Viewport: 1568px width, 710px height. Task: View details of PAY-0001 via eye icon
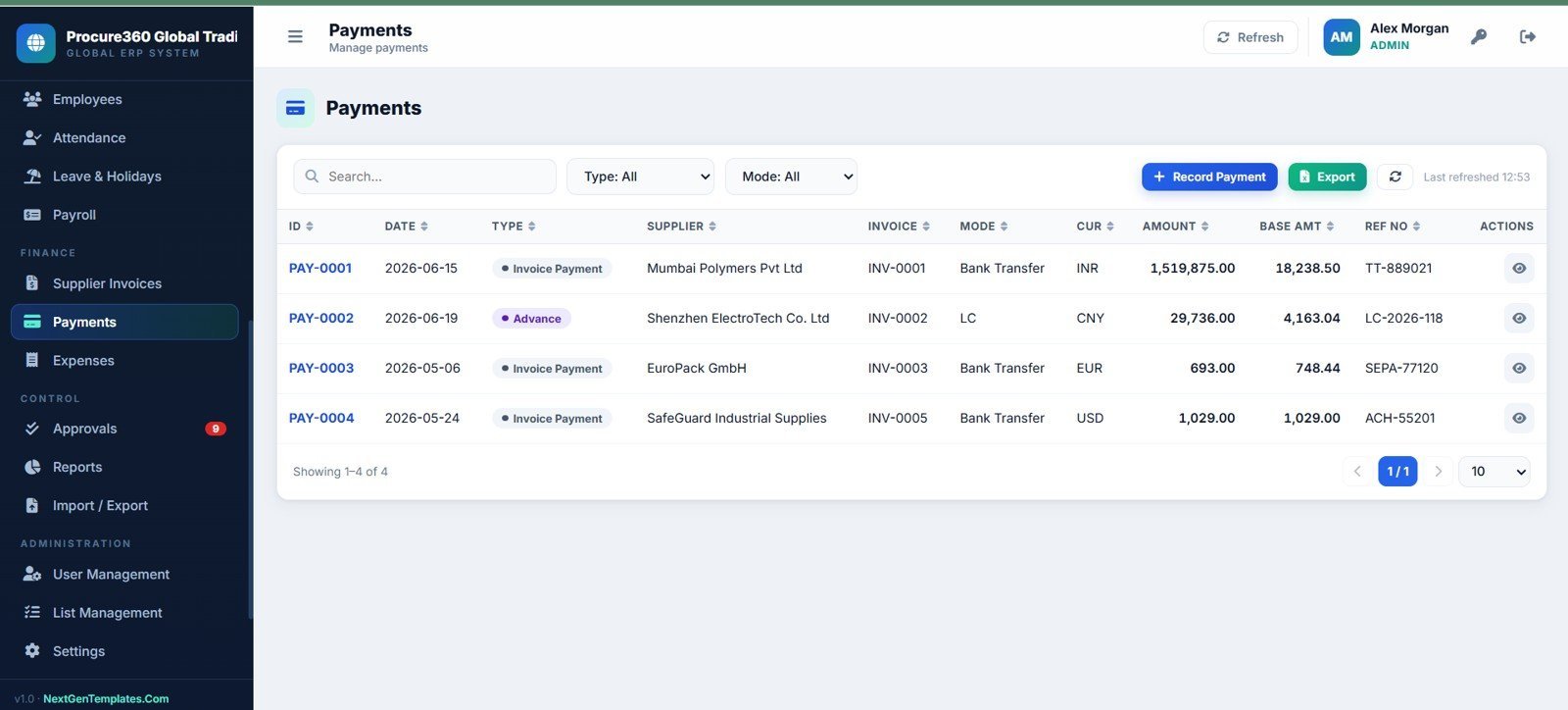point(1519,269)
